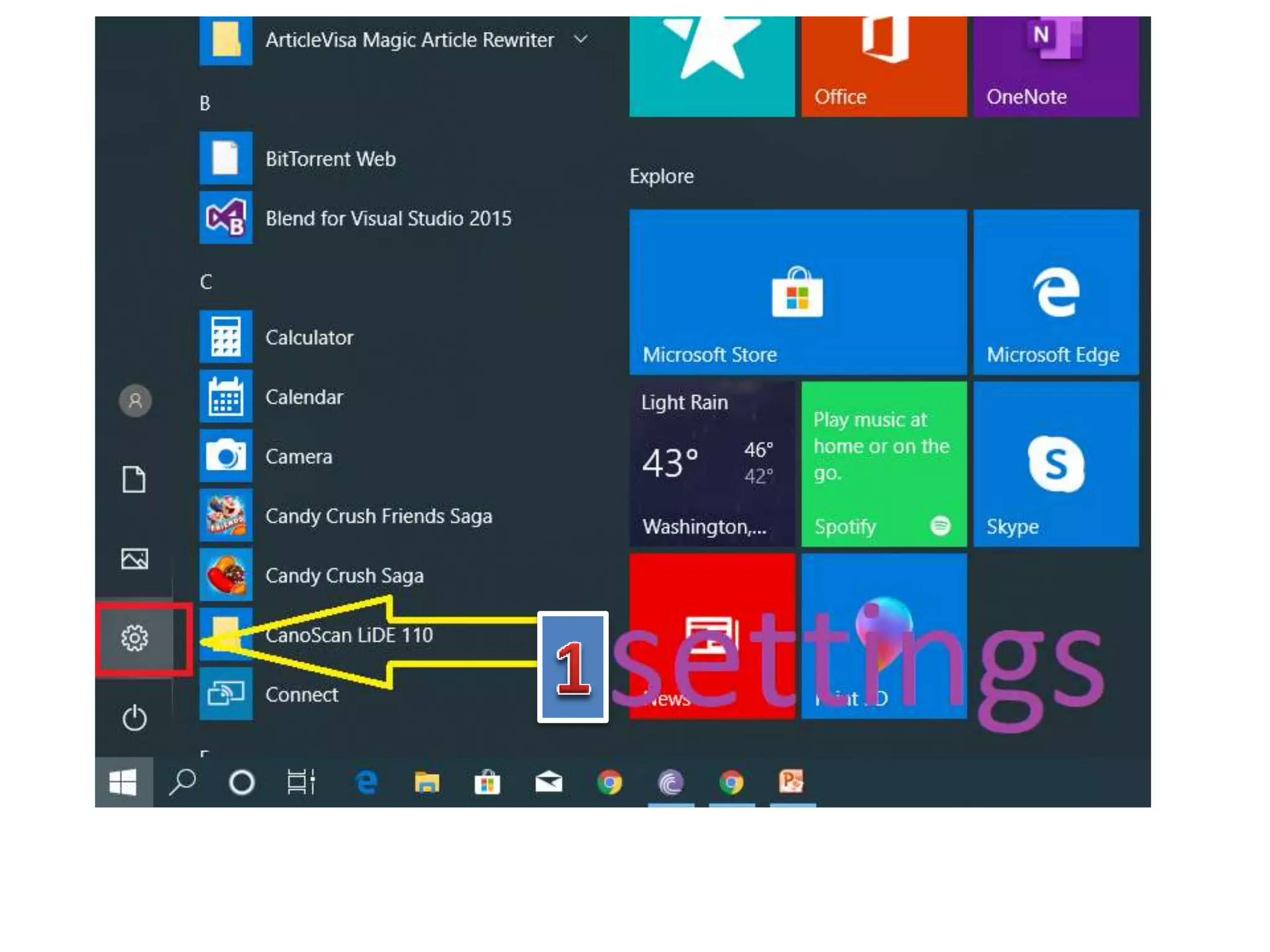Open Task View from the taskbar
The width and height of the screenshot is (1270, 952).
click(301, 782)
